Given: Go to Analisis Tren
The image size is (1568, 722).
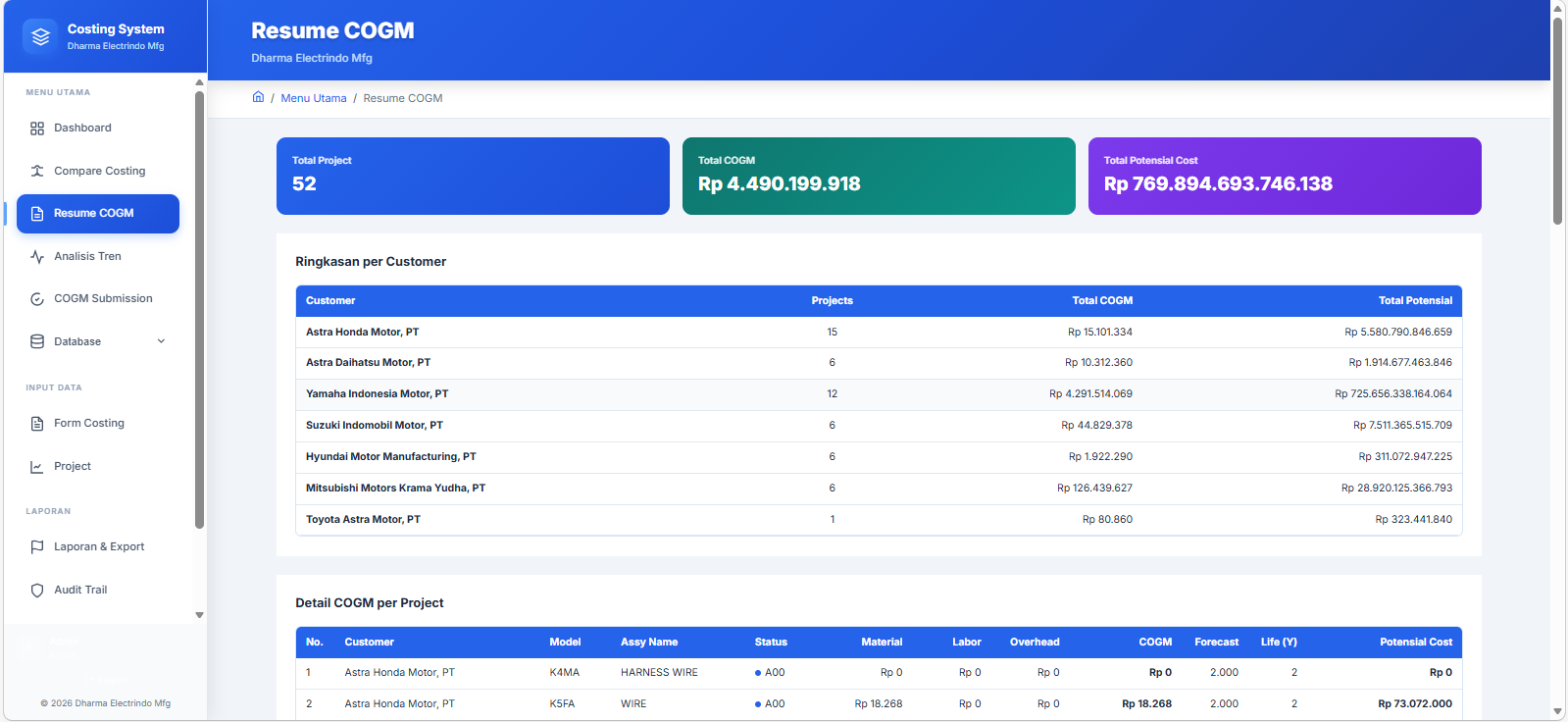Looking at the screenshot, I should 98,256.
